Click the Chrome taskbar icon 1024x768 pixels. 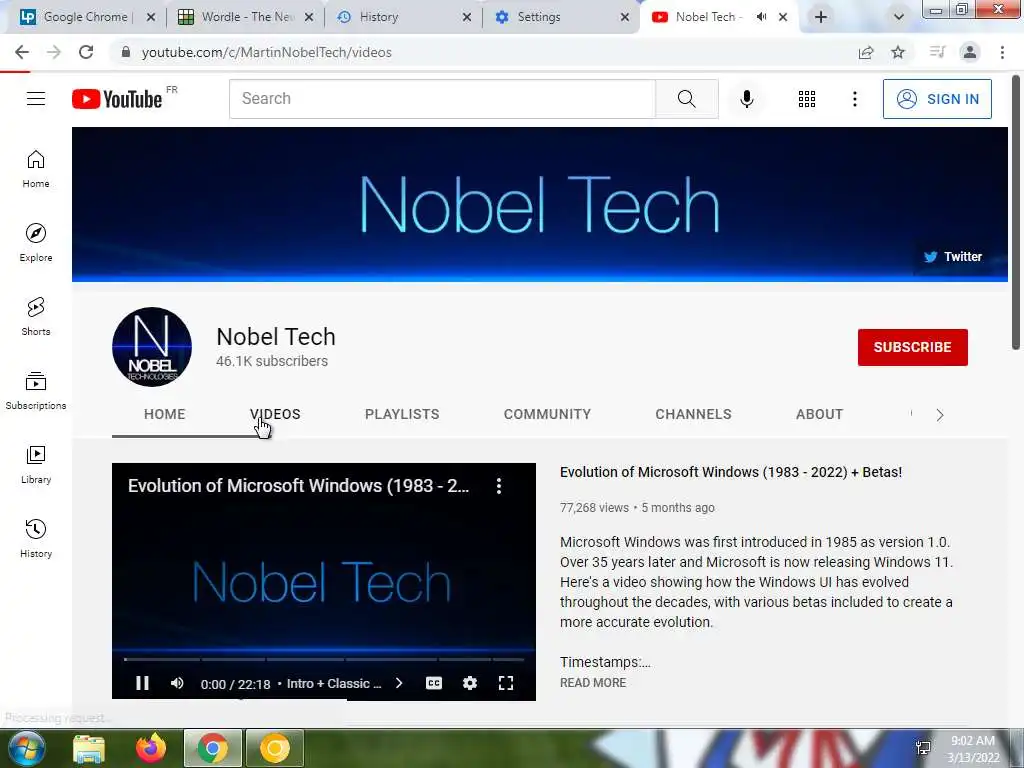212,748
